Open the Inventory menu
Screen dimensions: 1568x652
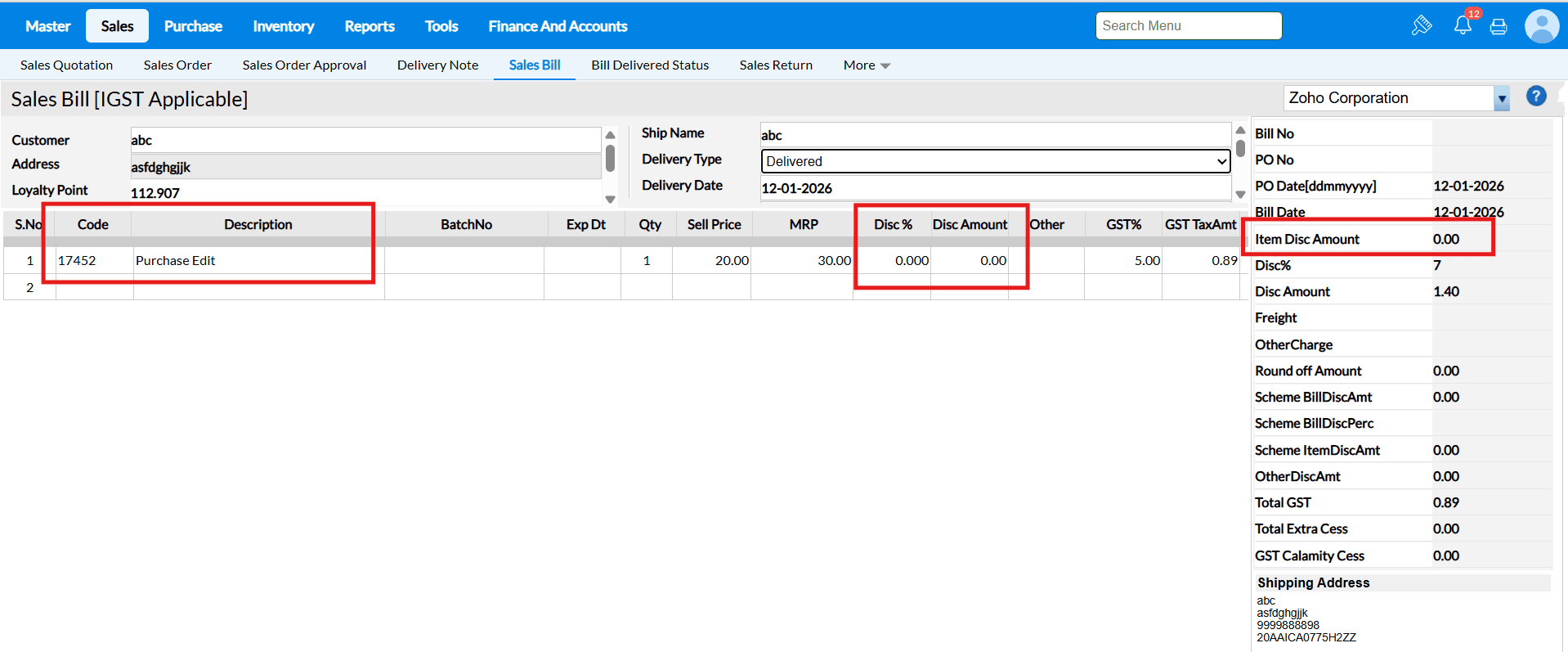(283, 26)
